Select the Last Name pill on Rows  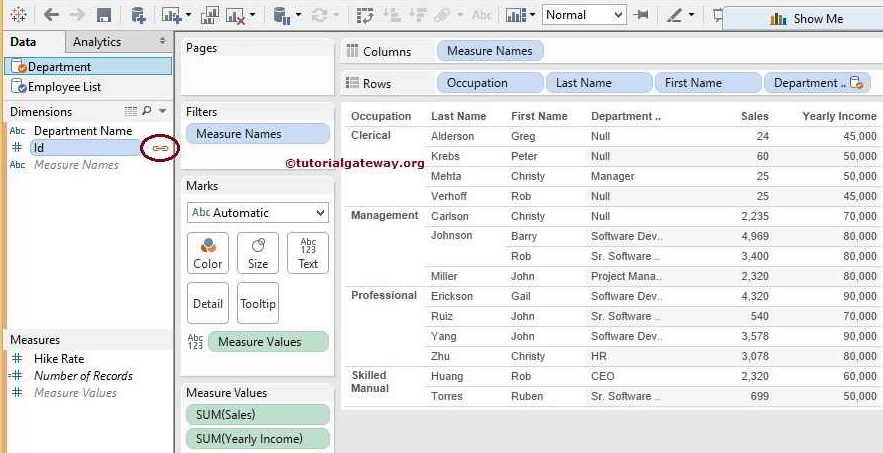click(599, 83)
